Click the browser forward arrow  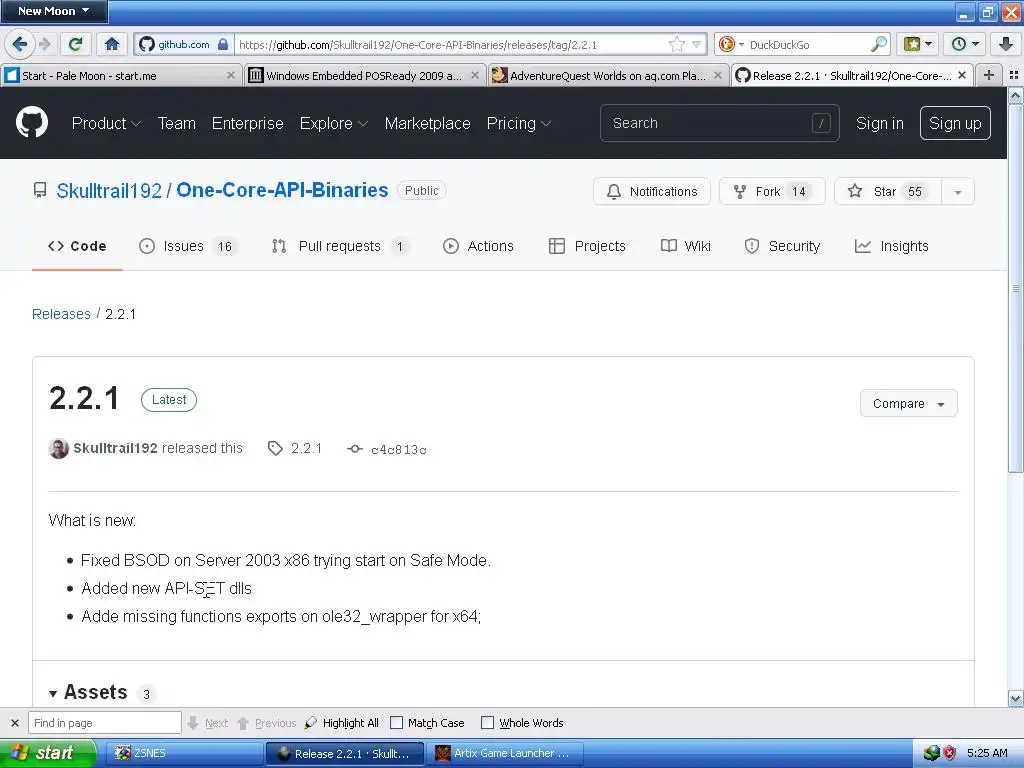(44, 44)
